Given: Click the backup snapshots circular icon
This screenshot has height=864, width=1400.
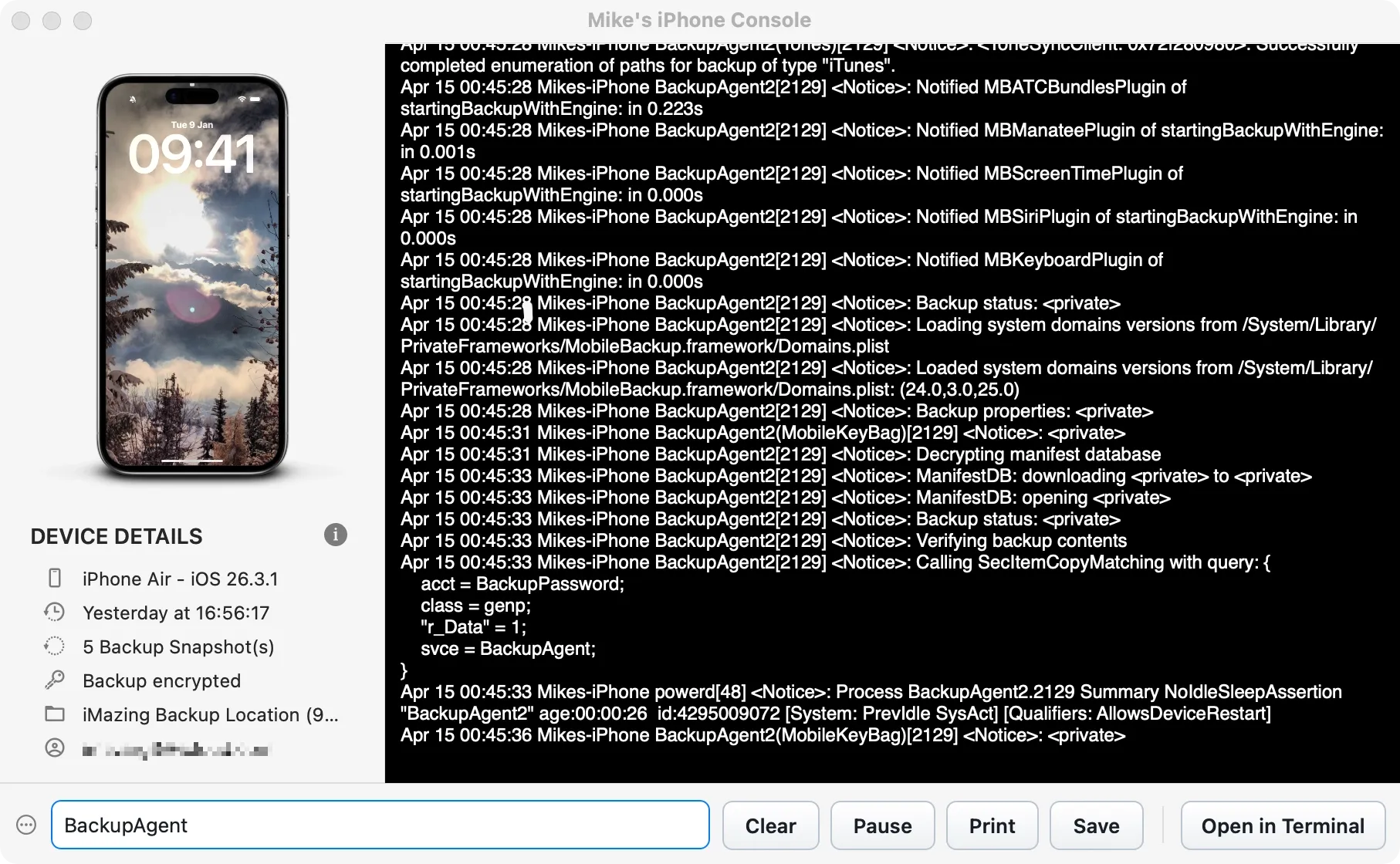Looking at the screenshot, I should pyautogui.click(x=55, y=646).
